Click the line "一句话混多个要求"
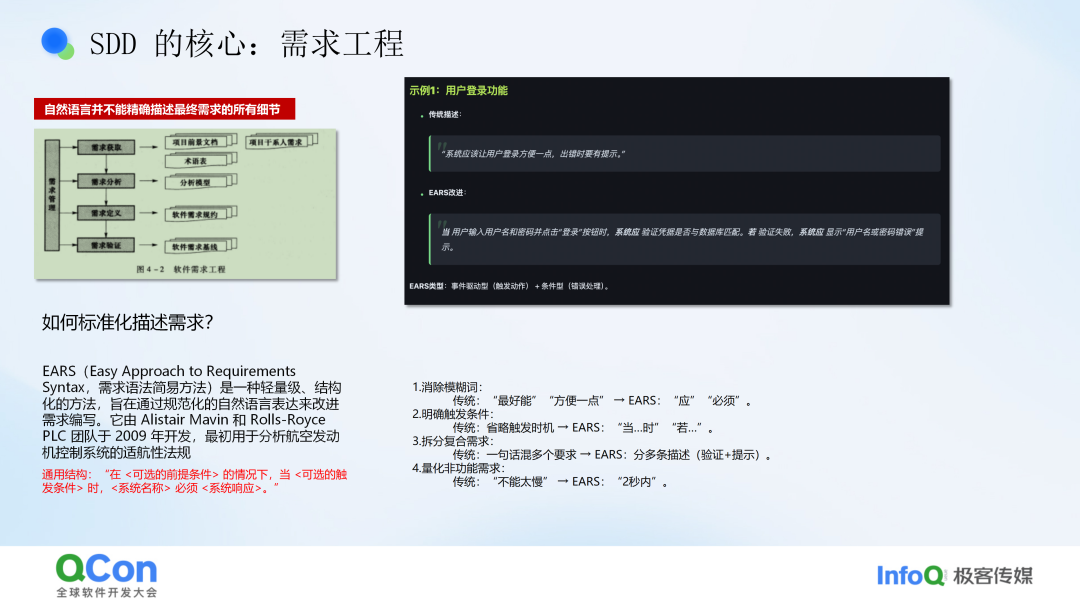The height and width of the screenshot is (608, 1080). tap(612, 454)
